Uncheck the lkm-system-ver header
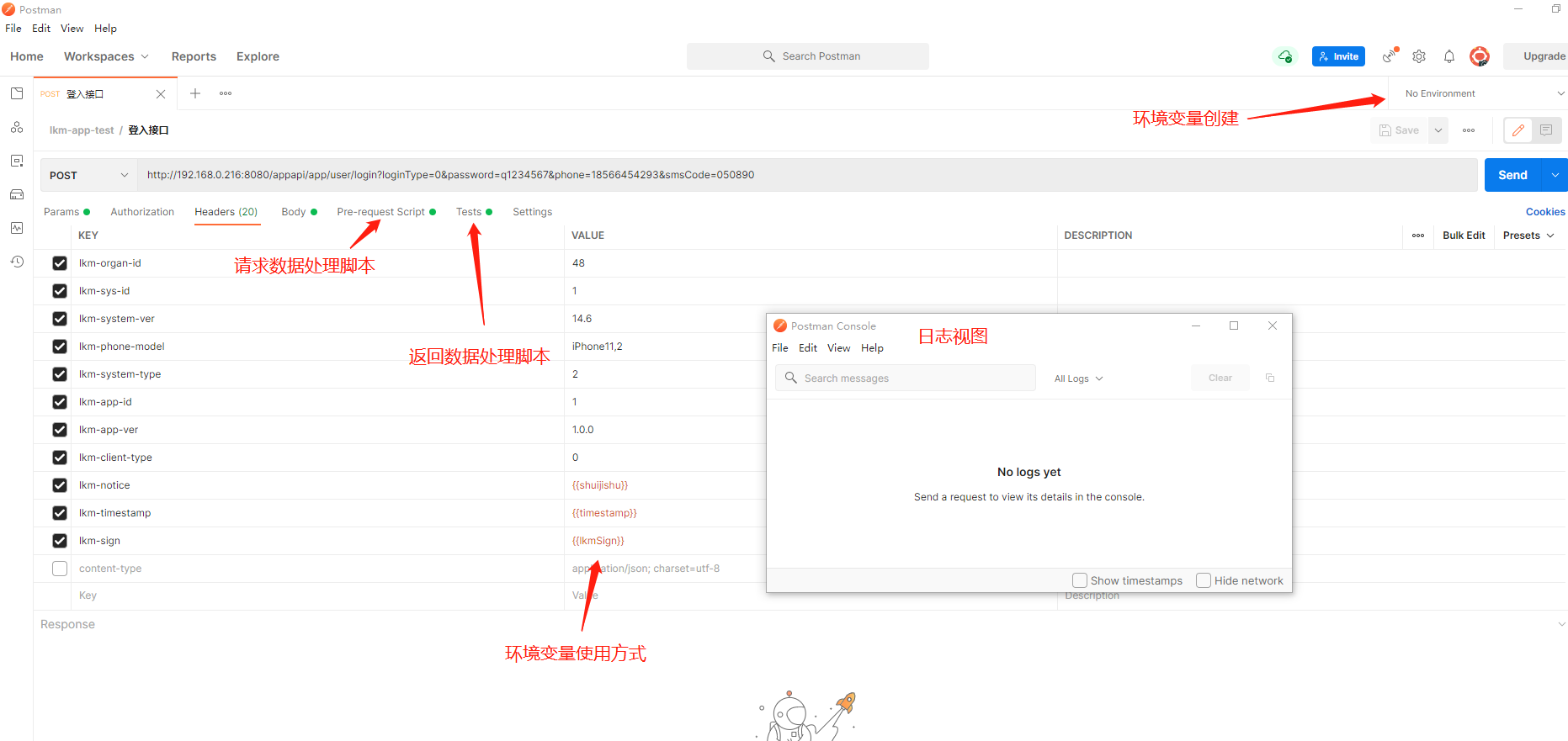The height and width of the screenshot is (741, 1568). [60, 319]
